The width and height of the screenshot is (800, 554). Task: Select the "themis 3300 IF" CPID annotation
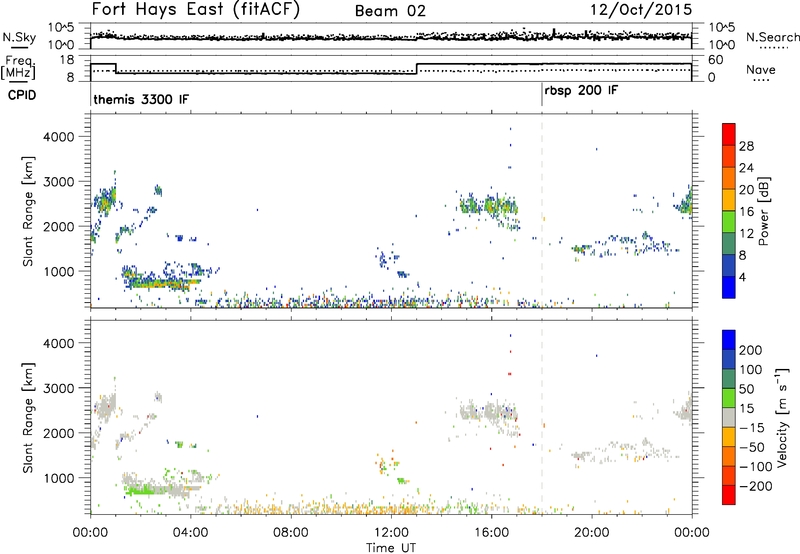pos(141,99)
